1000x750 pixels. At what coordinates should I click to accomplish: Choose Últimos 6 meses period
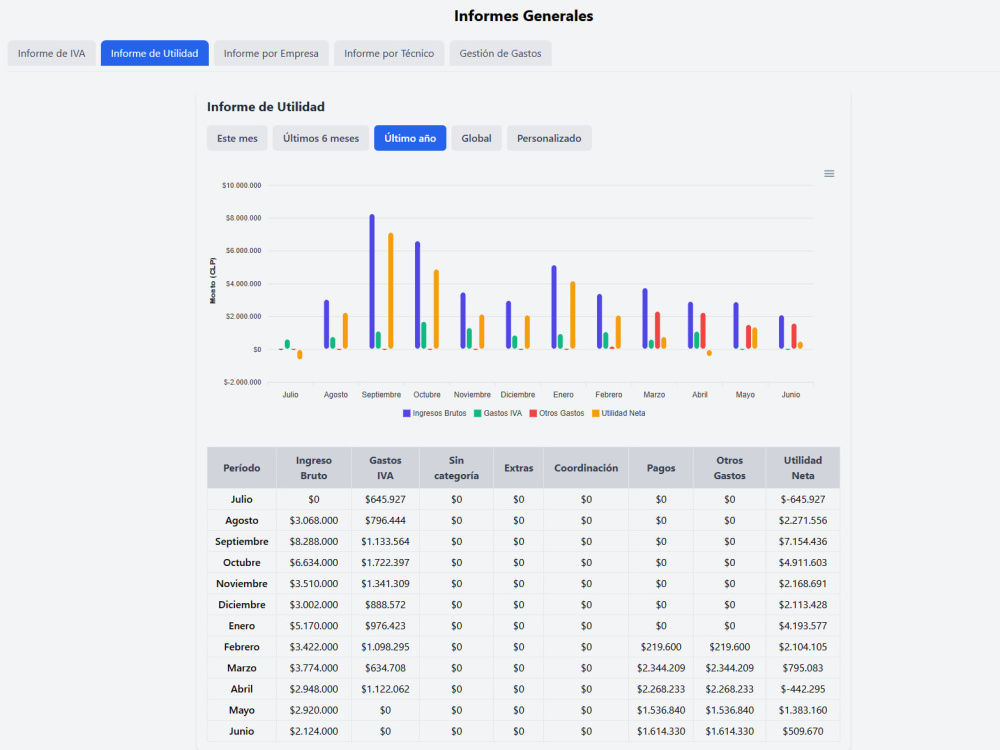click(x=321, y=138)
